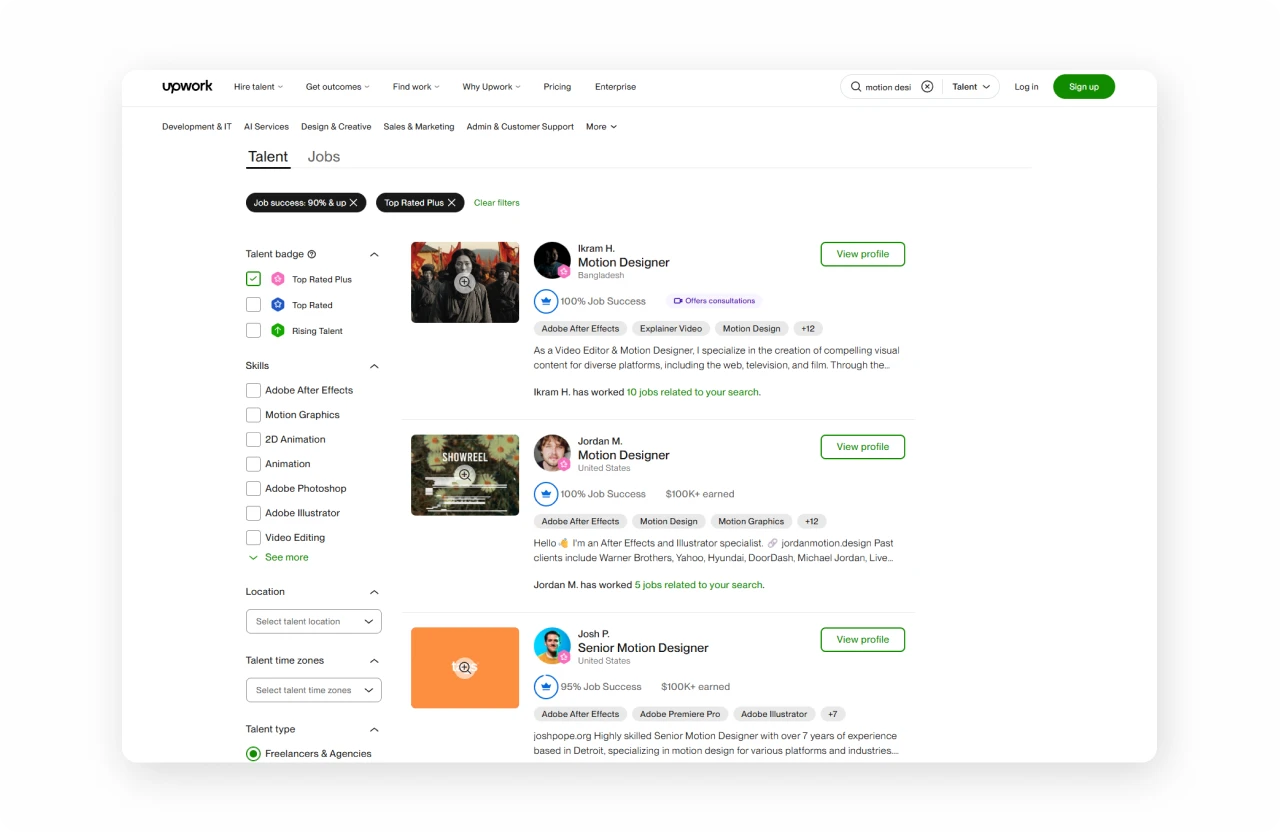The height and width of the screenshot is (832, 1280).
Task: Collapse the Talent badge section
Action: pyautogui.click(x=374, y=254)
